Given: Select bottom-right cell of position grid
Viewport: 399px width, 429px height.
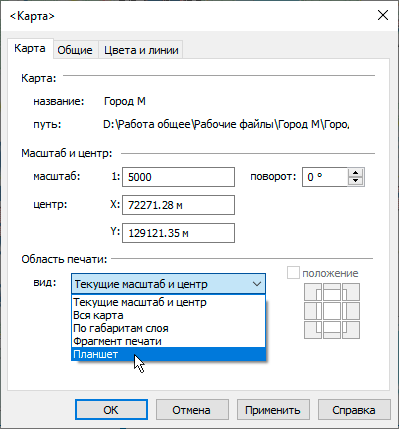Looking at the screenshot, I should click(x=351, y=330).
